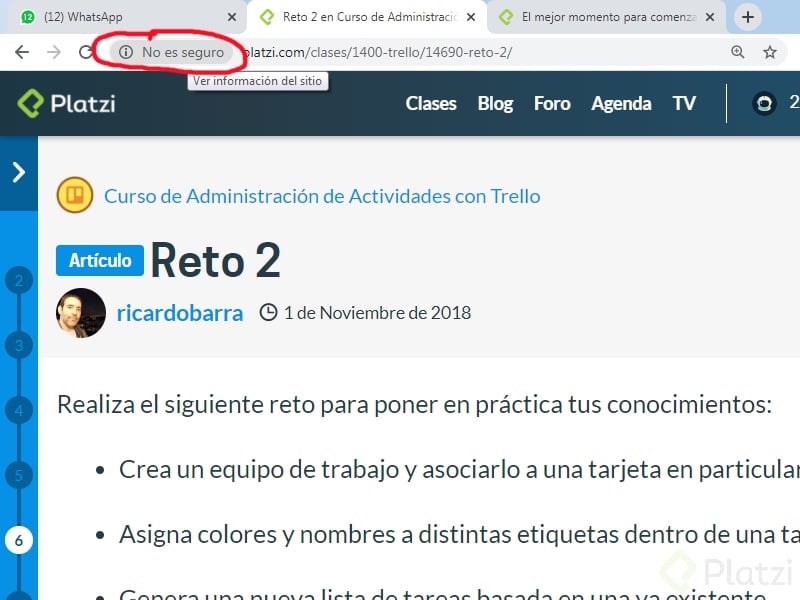Click the 'Asigna colores y nombres' bullet

click(x=459, y=535)
